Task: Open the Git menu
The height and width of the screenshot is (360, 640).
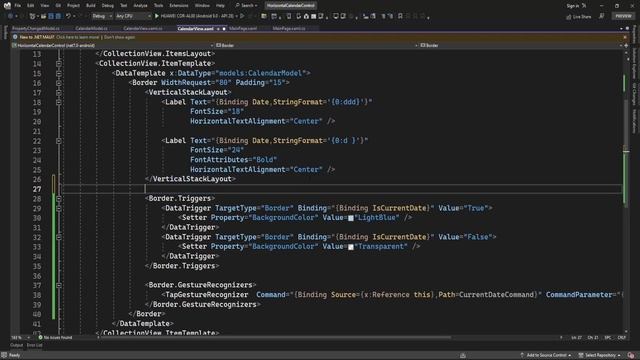Action: tap(58, 5)
